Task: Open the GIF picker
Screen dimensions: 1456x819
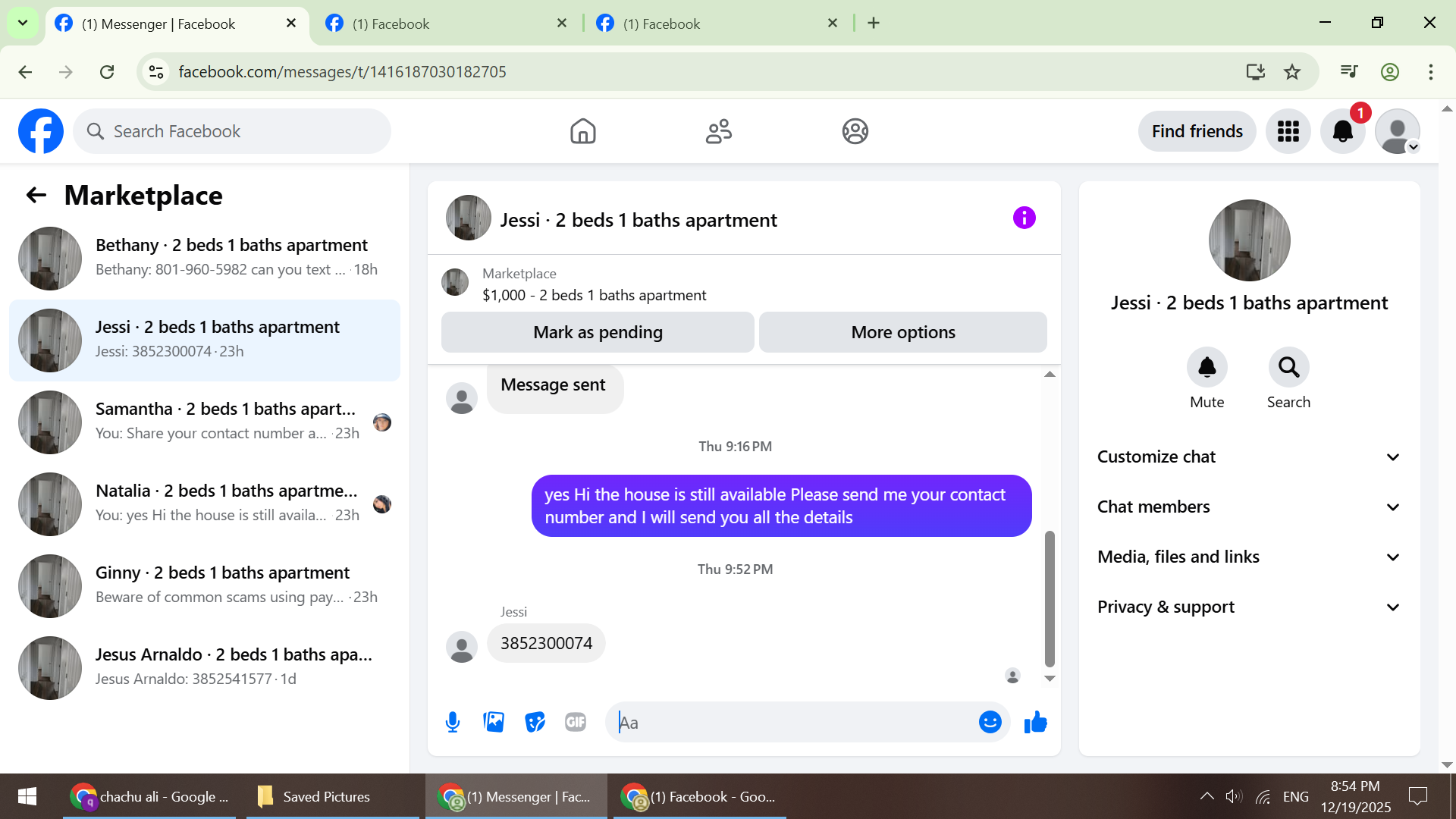Action: click(576, 722)
